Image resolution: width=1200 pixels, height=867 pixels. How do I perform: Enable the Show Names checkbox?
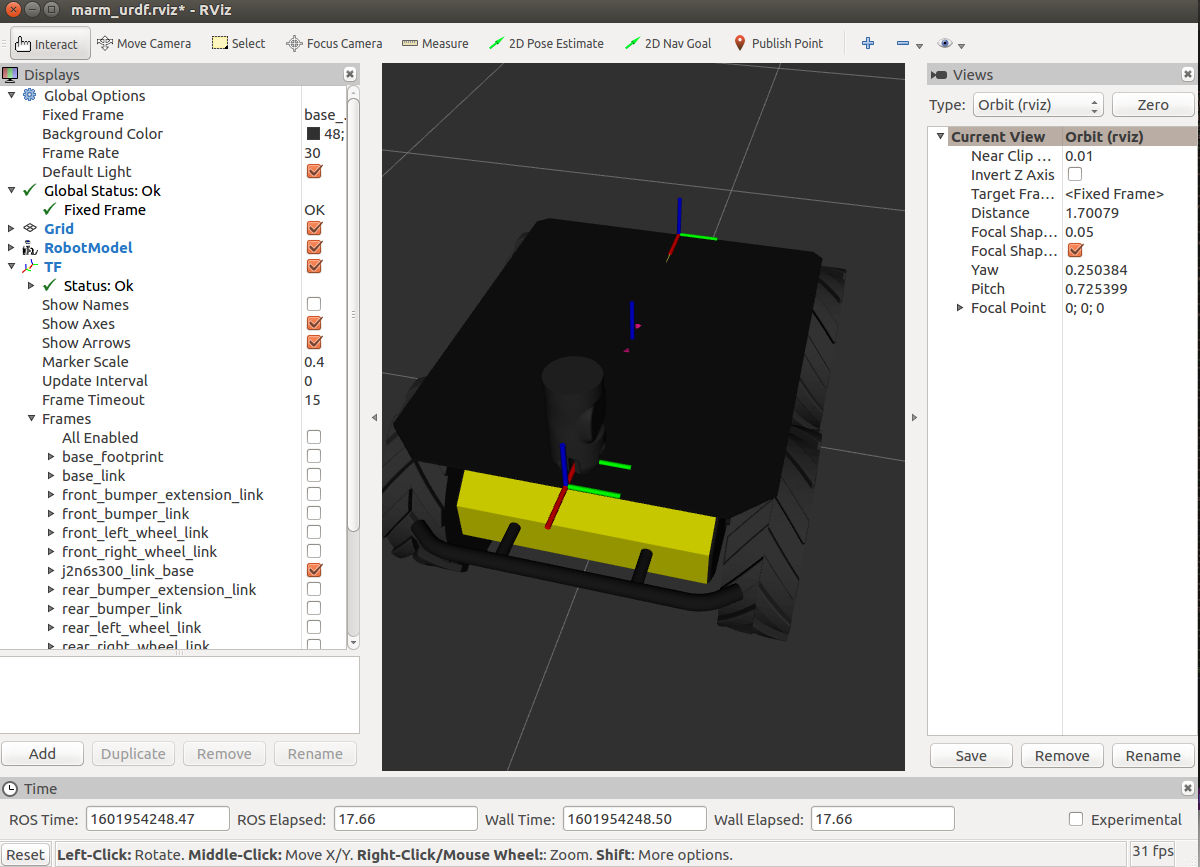click(x=314, y=304)
